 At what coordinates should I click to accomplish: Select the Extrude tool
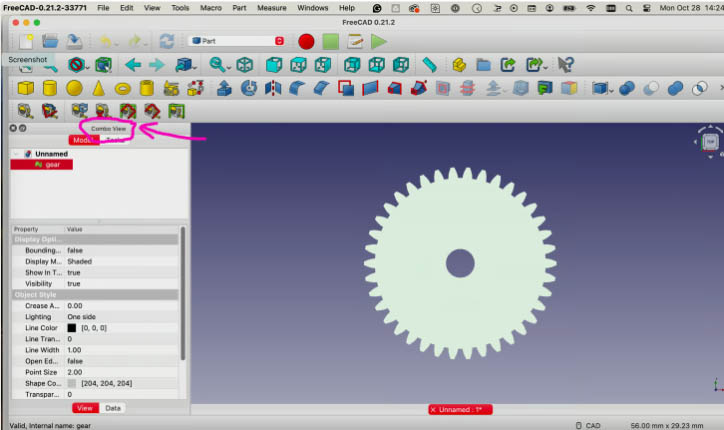tap(224, 88)
